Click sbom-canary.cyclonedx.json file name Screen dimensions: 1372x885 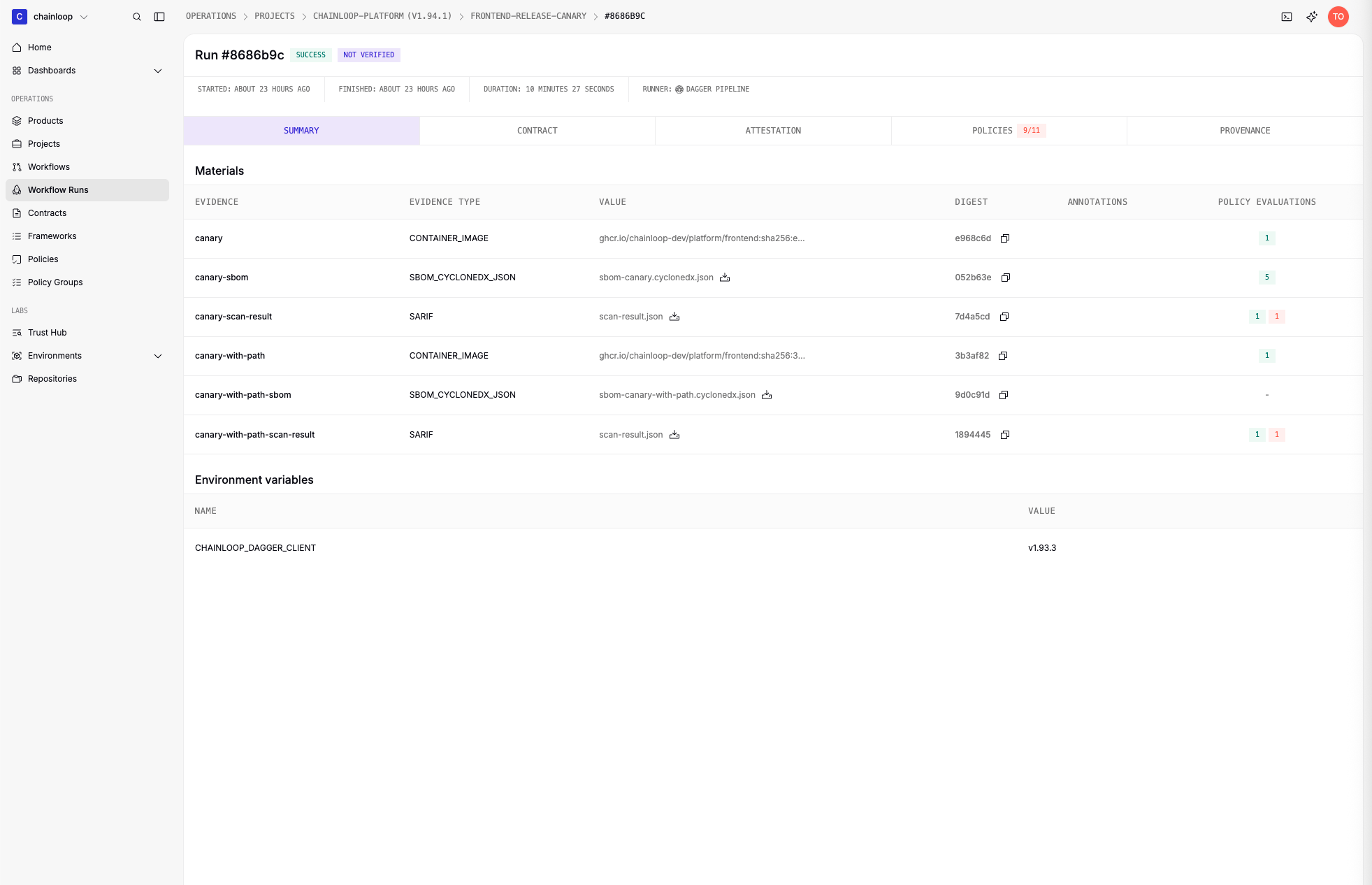[656, 278]
